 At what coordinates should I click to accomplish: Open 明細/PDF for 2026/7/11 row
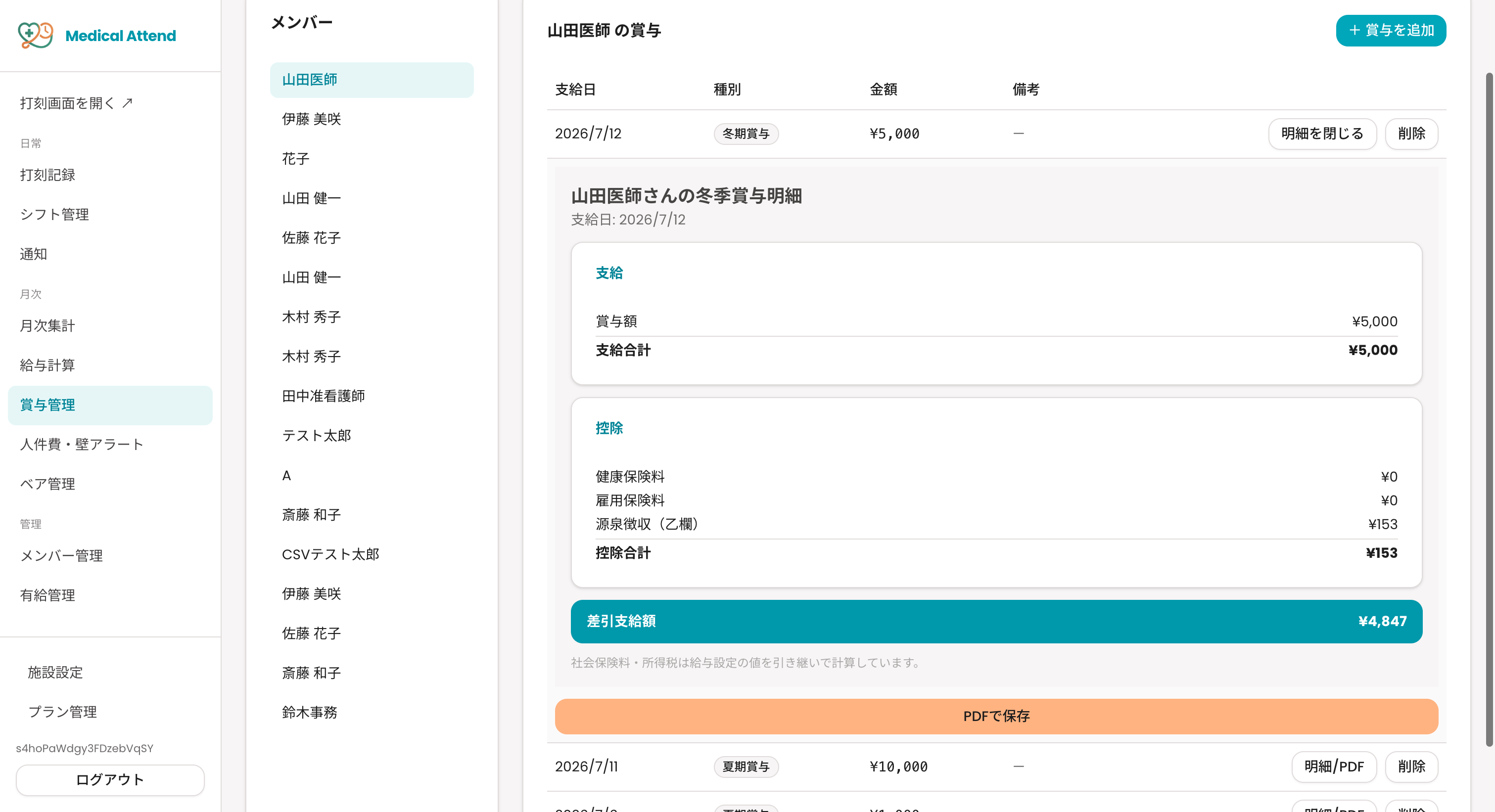point(1334,766)
